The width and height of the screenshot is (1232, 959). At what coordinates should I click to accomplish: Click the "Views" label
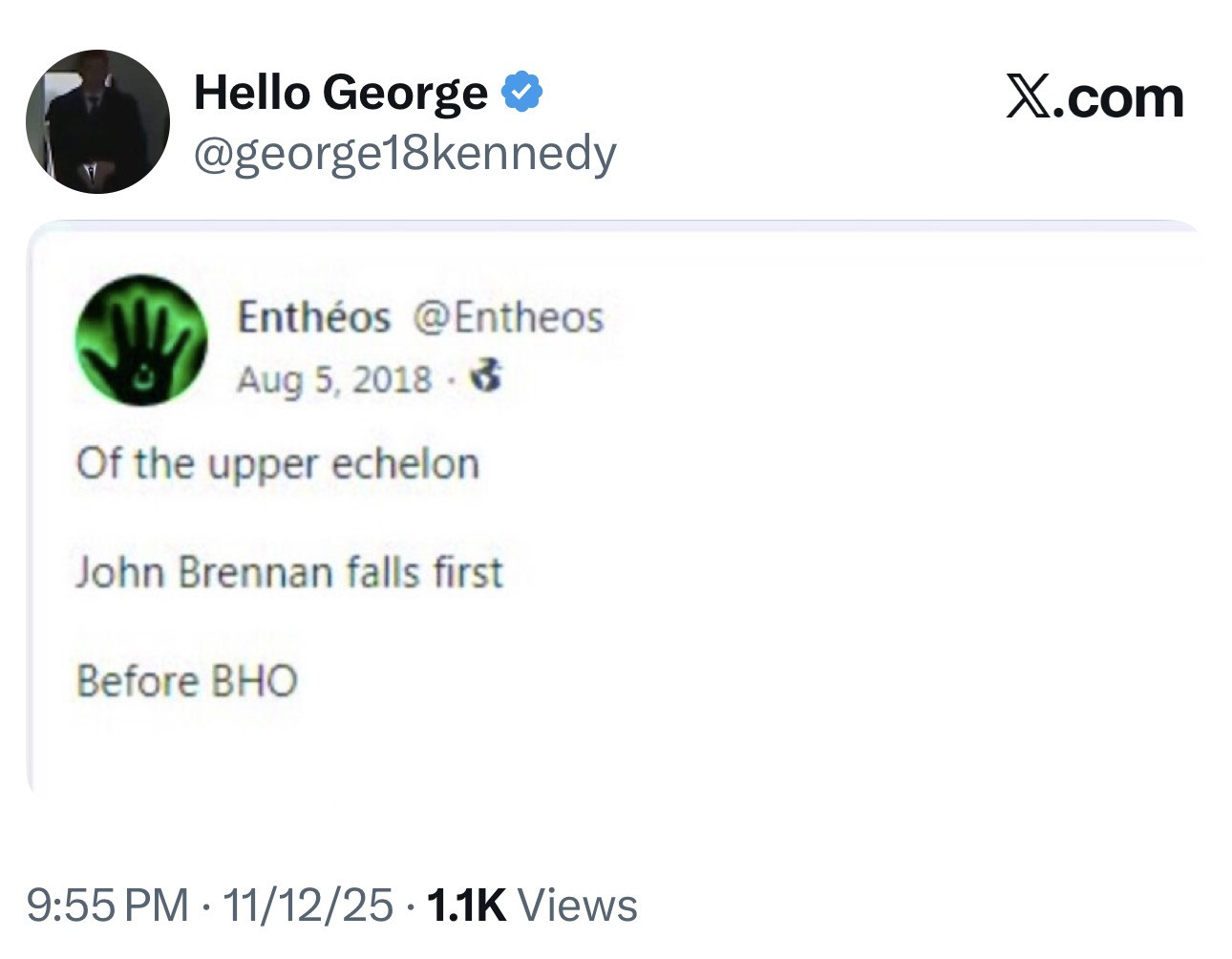[x=578, y=906]
